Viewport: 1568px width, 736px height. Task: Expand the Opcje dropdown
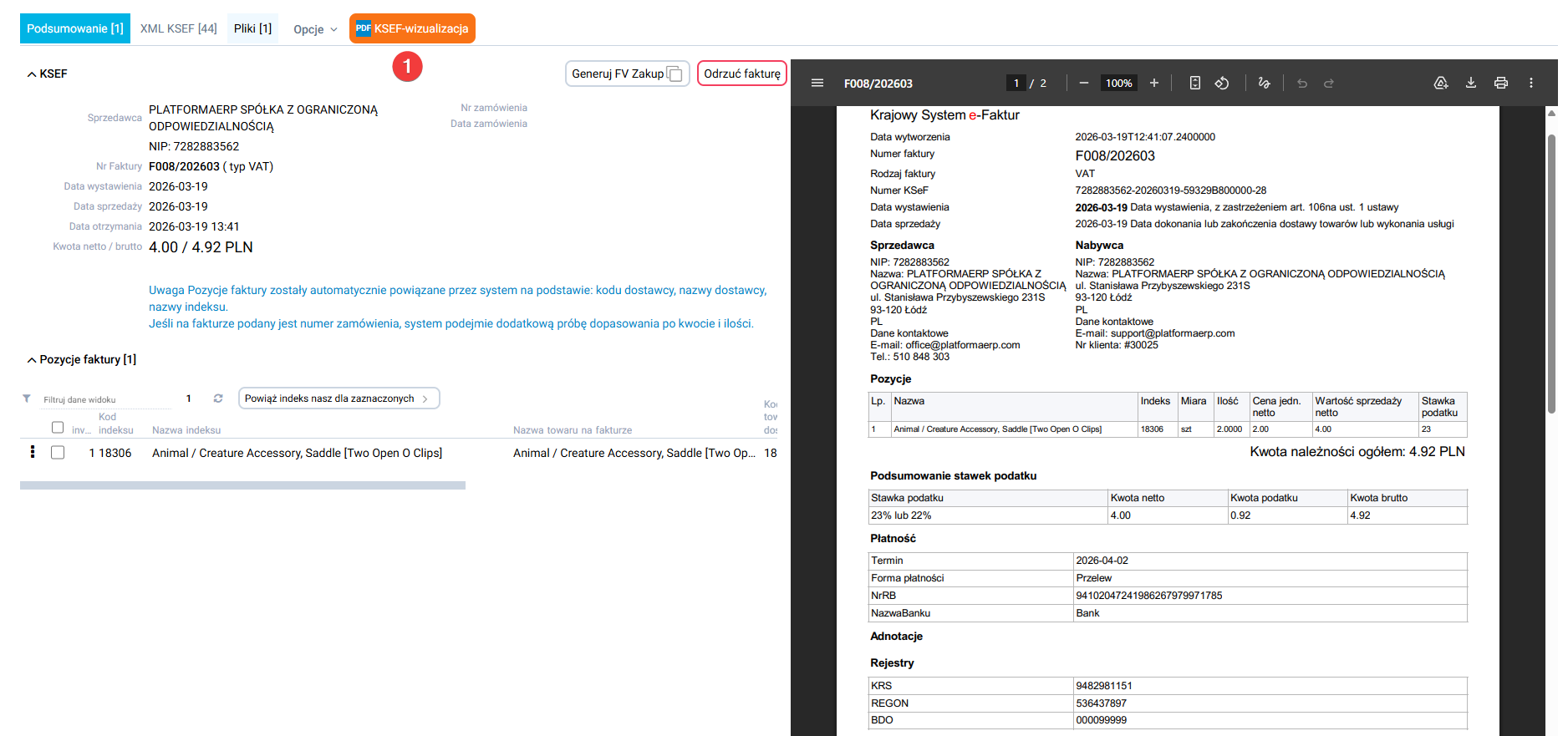tap(315, 29)
